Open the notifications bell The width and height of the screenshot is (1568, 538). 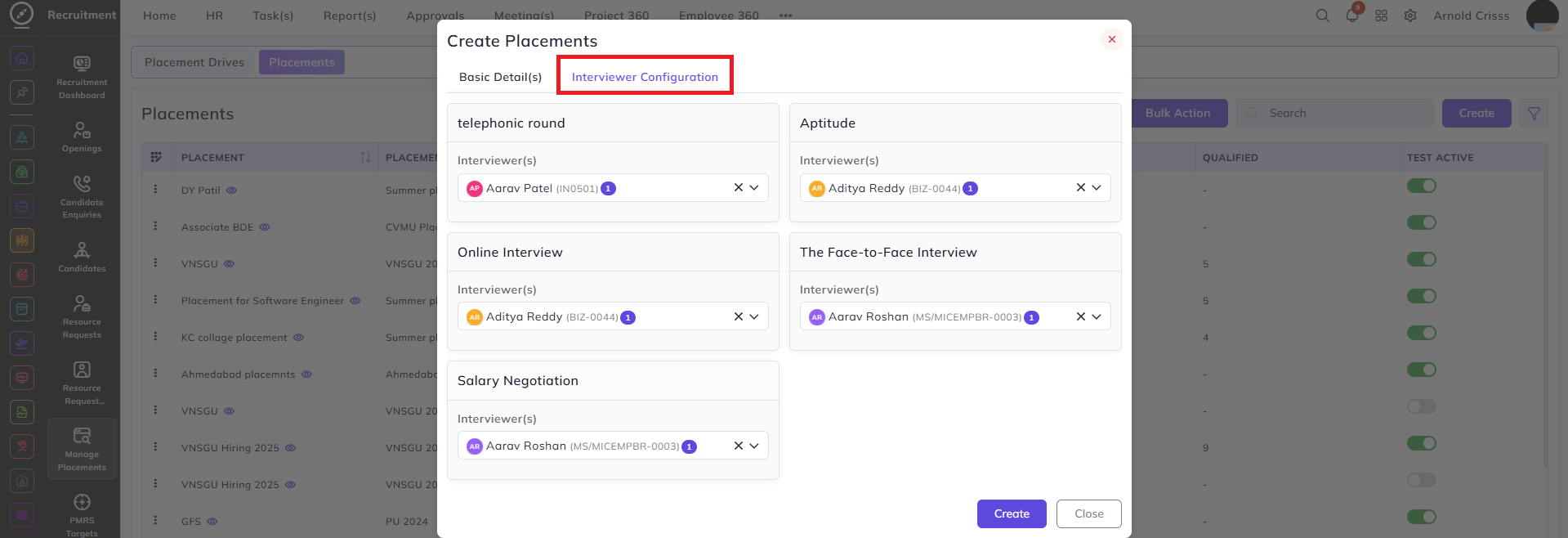[1352, 16]
